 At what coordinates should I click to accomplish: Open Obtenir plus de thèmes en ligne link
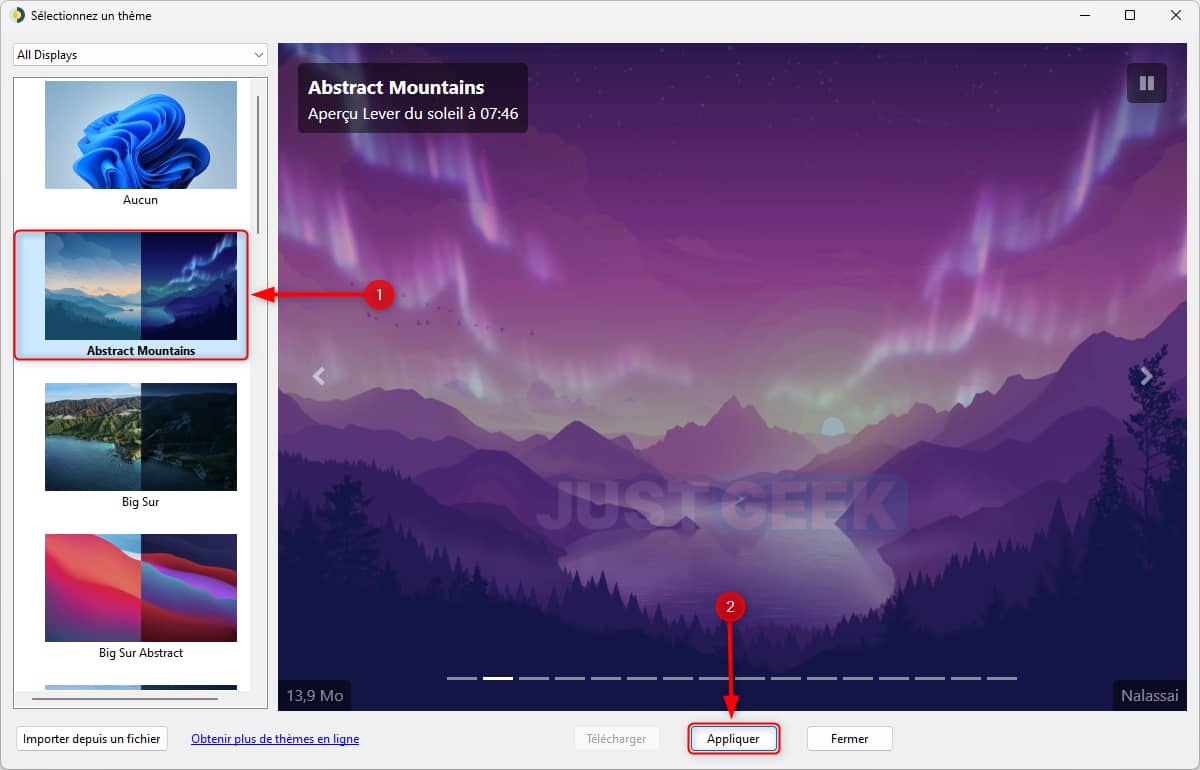coord(275,739)
